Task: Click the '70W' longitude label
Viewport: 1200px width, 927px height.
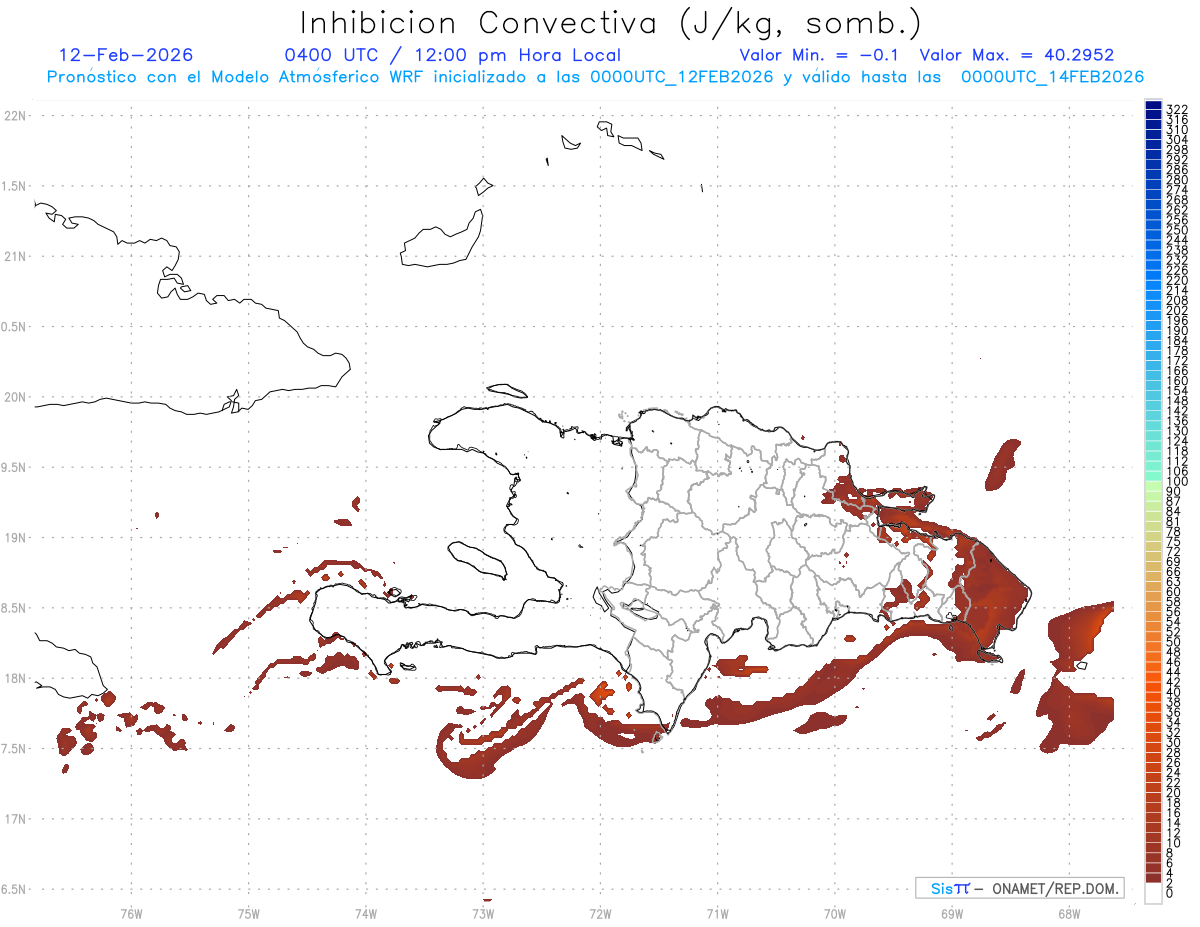Action: (x=835, y=912)
